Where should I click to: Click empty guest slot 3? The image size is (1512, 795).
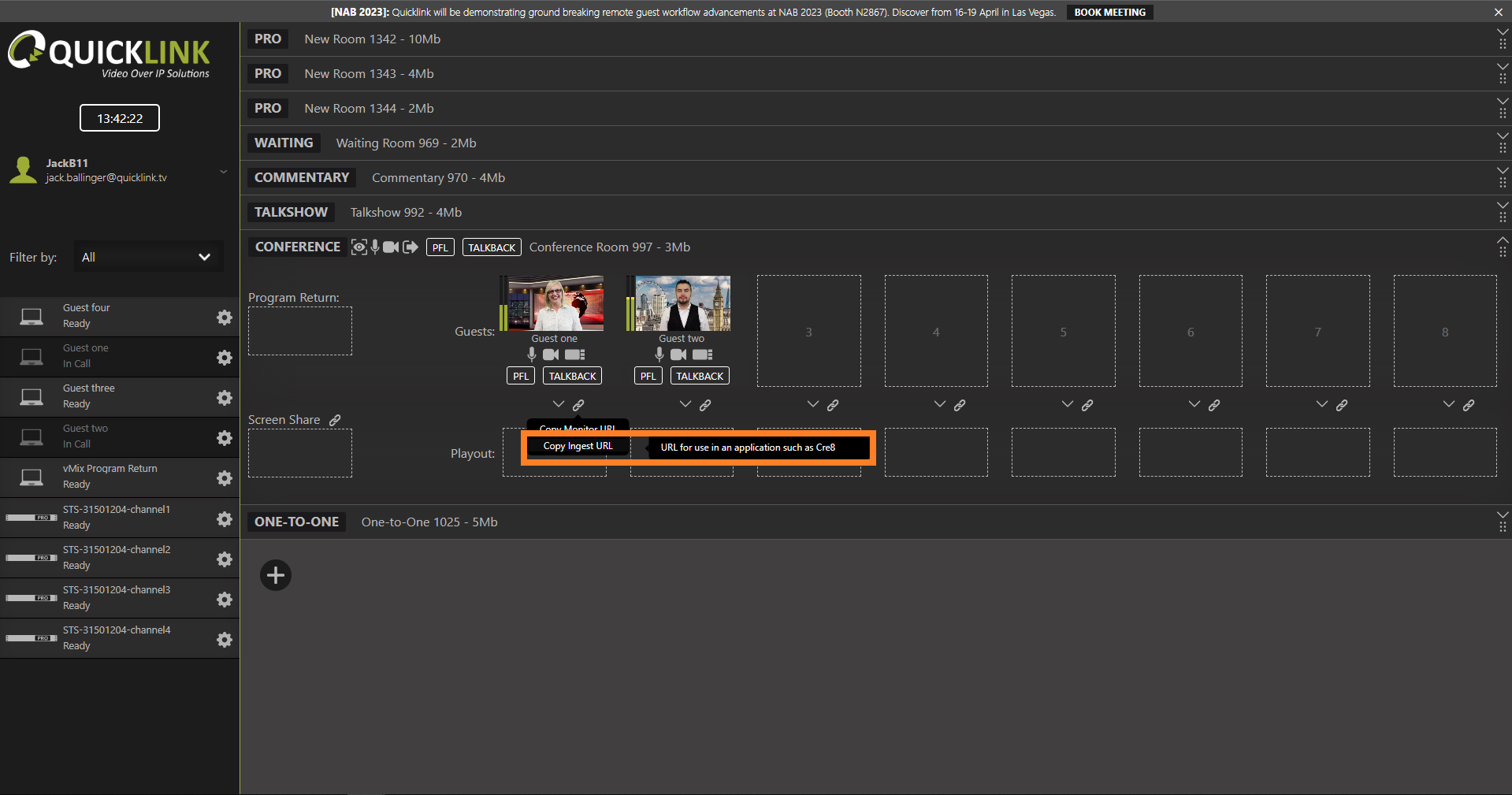pos(809,331)
